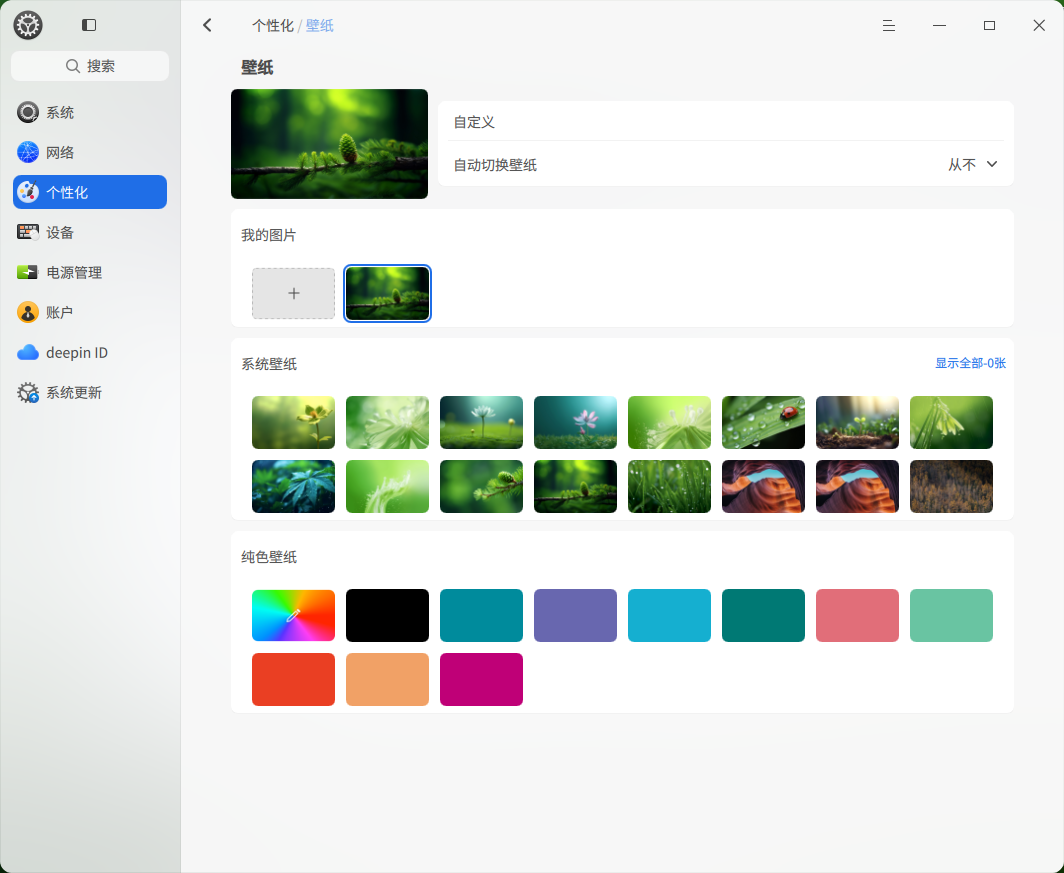
Task: Open the hamburger menu in title bar
Action: click(888, 26)
